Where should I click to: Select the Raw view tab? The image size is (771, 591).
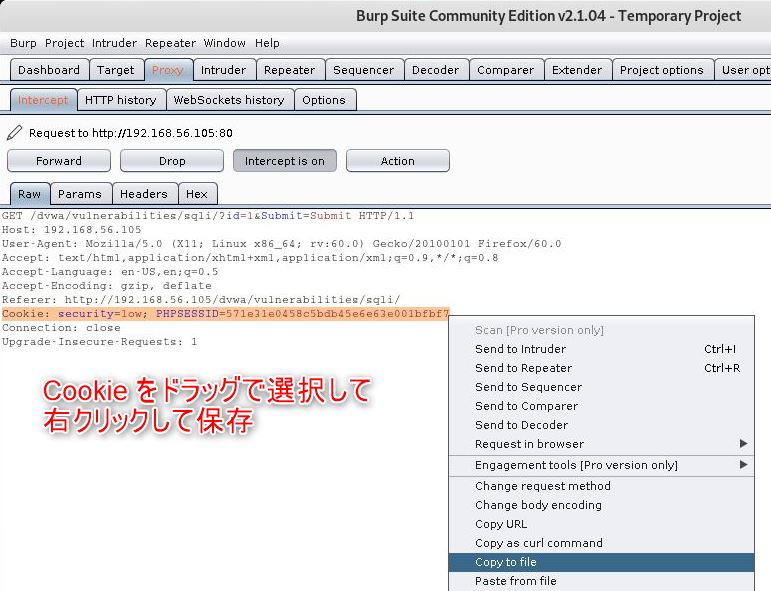pyautogui.click(x=30, y=194)
